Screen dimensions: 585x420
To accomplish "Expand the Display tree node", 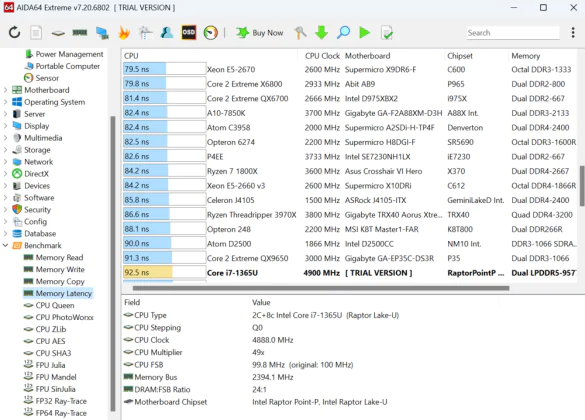I will pos(6,126).
